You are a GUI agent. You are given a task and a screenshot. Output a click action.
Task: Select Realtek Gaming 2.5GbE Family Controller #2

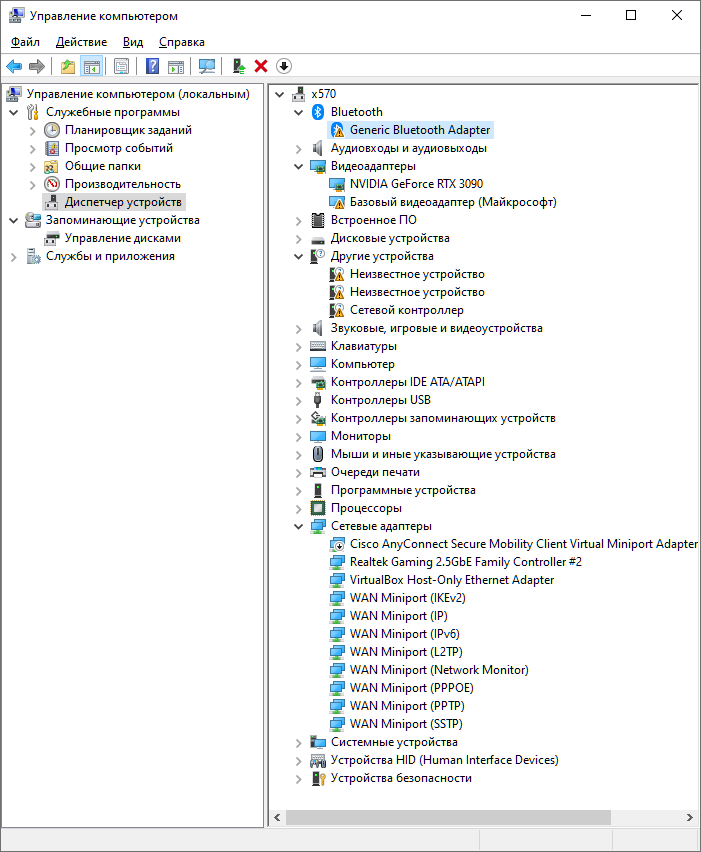click(466, 562)
